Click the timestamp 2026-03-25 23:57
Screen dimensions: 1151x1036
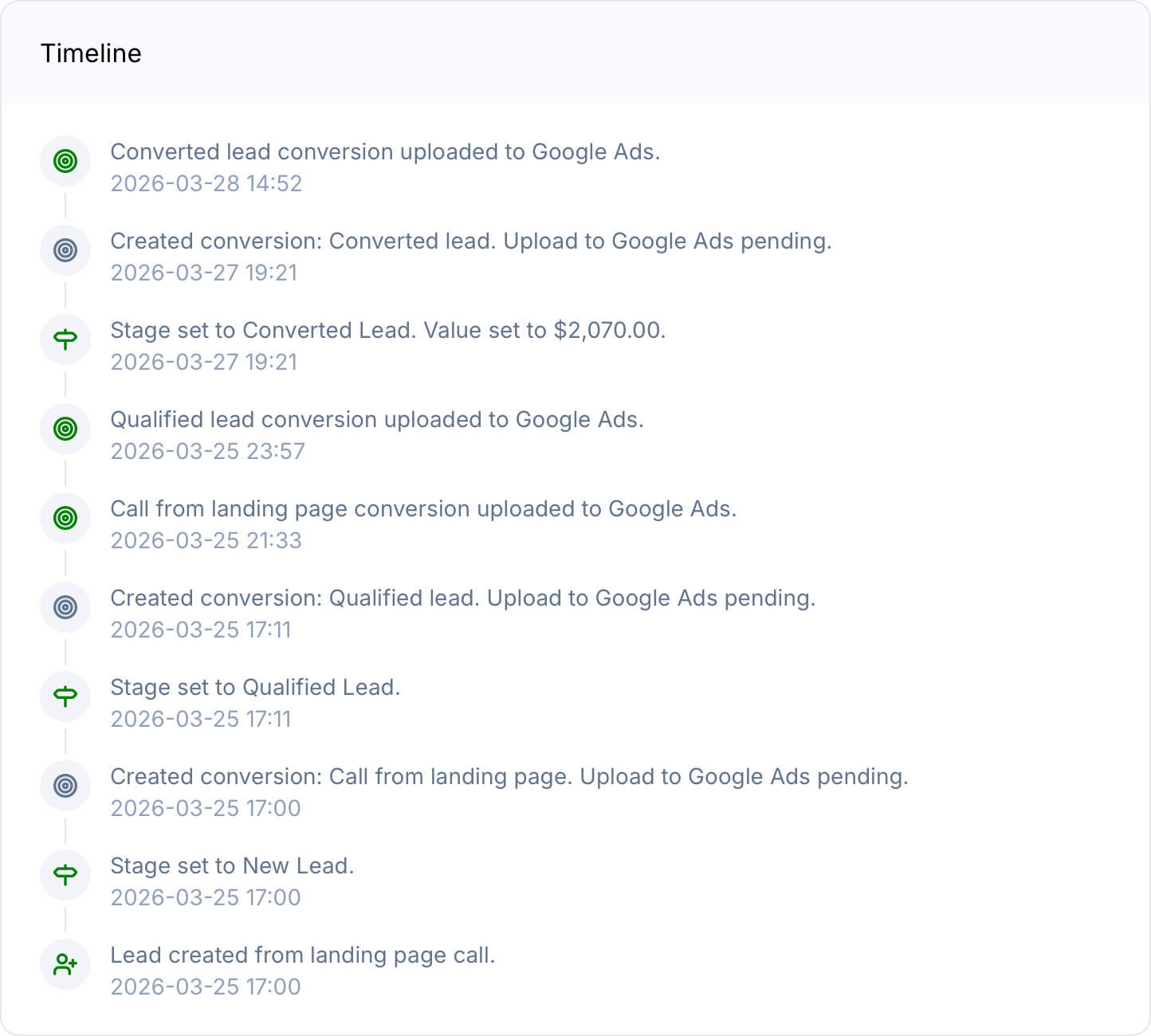208,451
